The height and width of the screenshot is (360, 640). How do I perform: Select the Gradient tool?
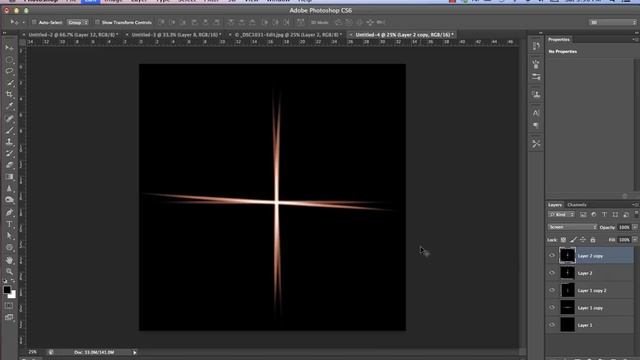point(9,177)
